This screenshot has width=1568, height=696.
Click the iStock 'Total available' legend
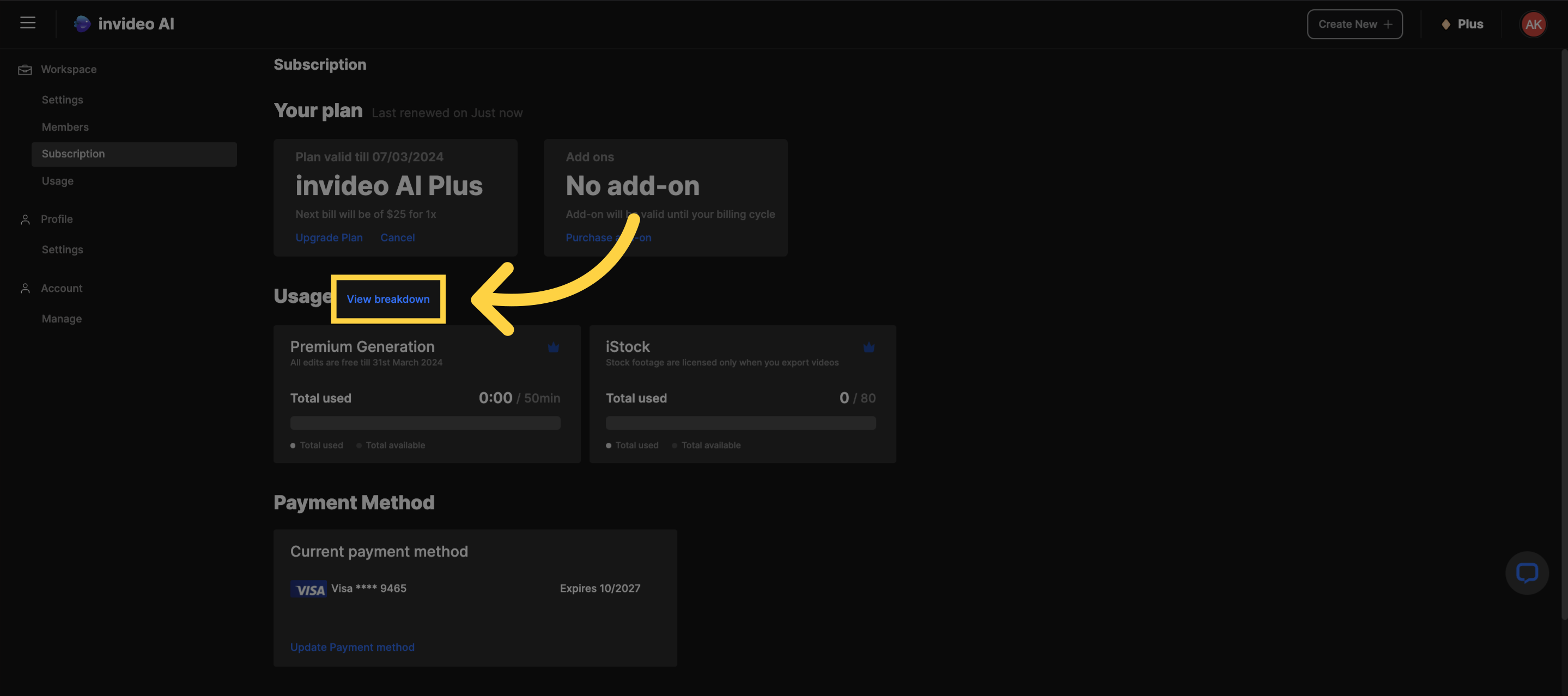(706, 445)
